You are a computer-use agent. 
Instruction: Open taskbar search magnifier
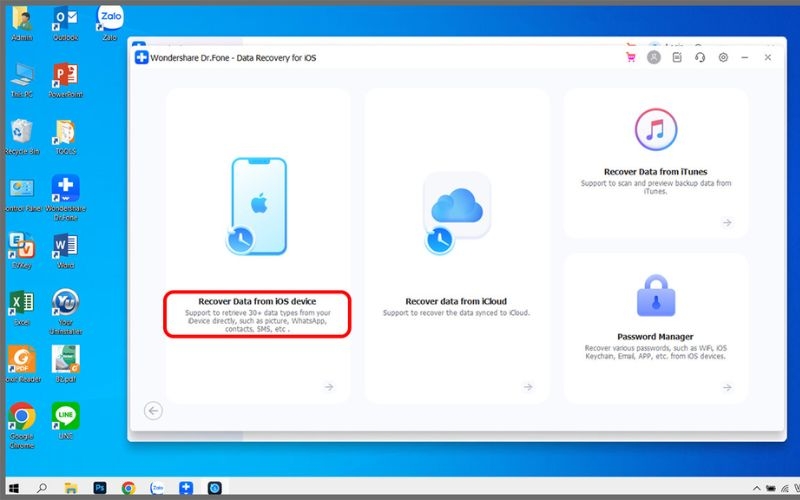[42, 488]
